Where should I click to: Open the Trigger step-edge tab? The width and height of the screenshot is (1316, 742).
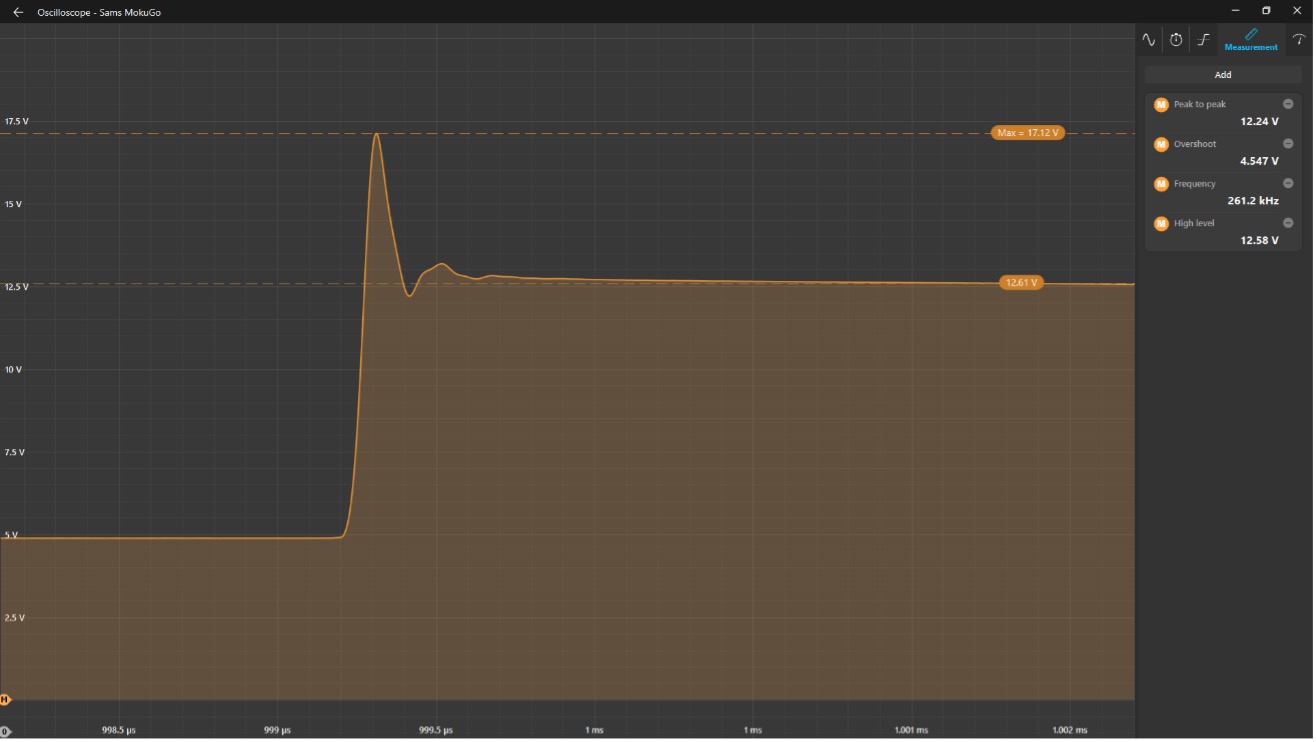tap(1204, 40)
